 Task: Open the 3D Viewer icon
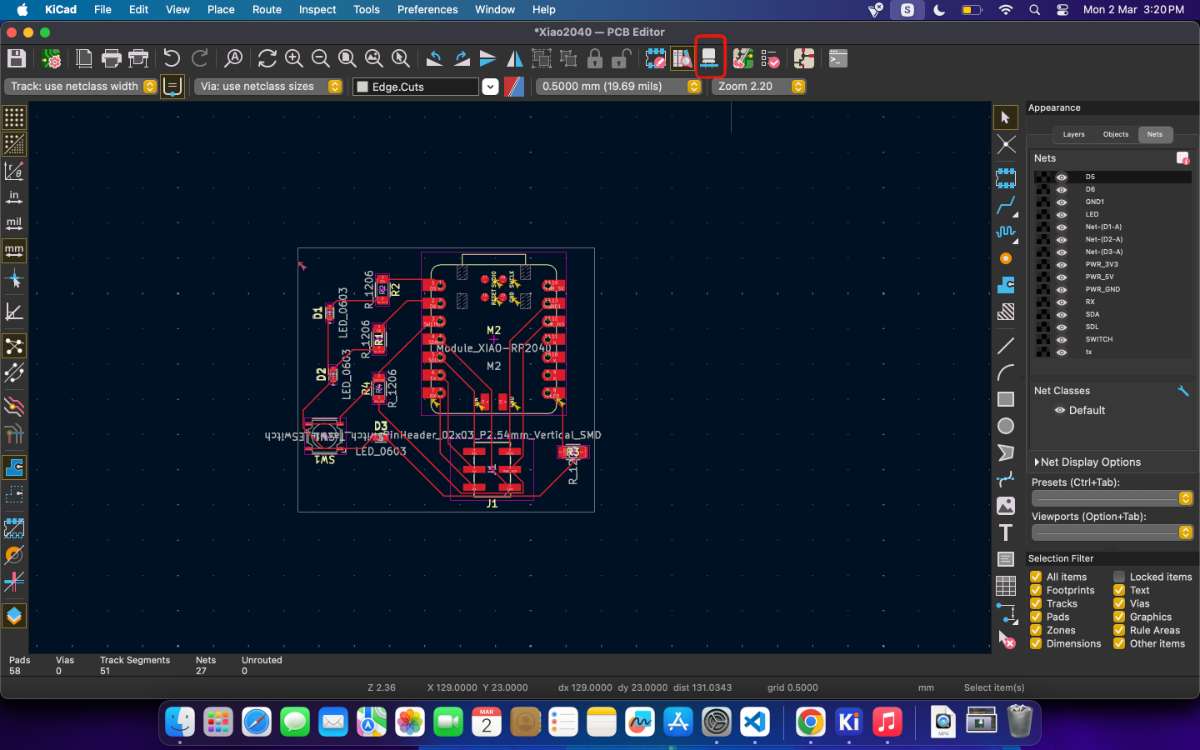pyautogui.click(x=709, y=59)
